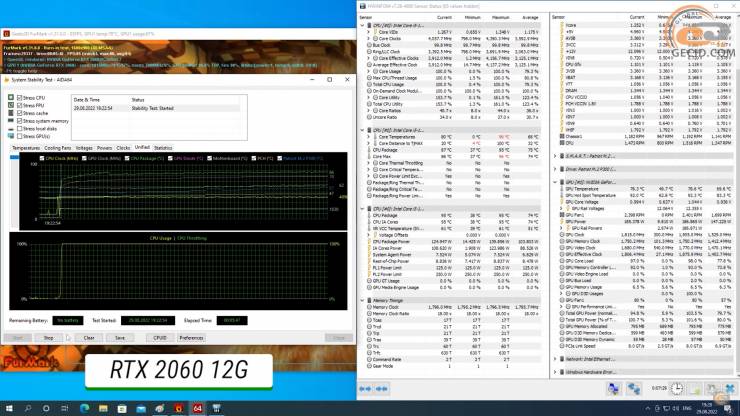Enable the Stress GPU(s) checkbox
The height and width of the screenshot is (416, 740).
coord(19,136)
